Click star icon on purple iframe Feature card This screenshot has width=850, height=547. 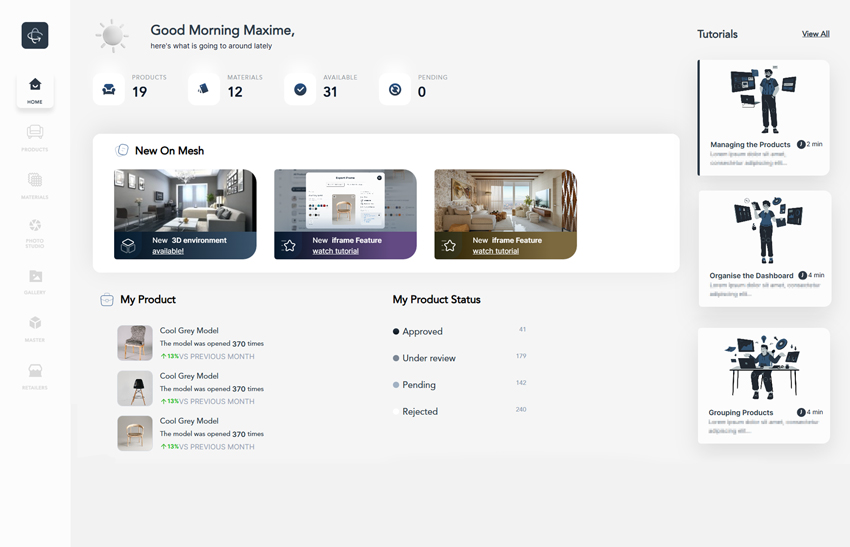288,246
